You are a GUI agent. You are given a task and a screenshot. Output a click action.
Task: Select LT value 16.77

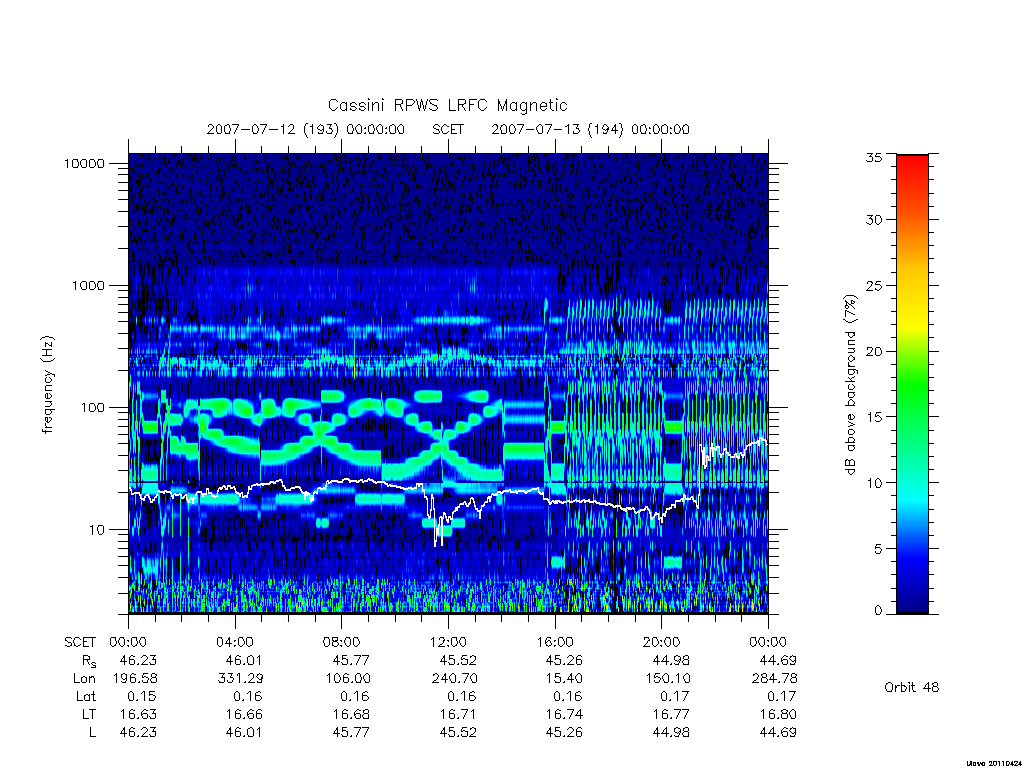pos(671,714)
